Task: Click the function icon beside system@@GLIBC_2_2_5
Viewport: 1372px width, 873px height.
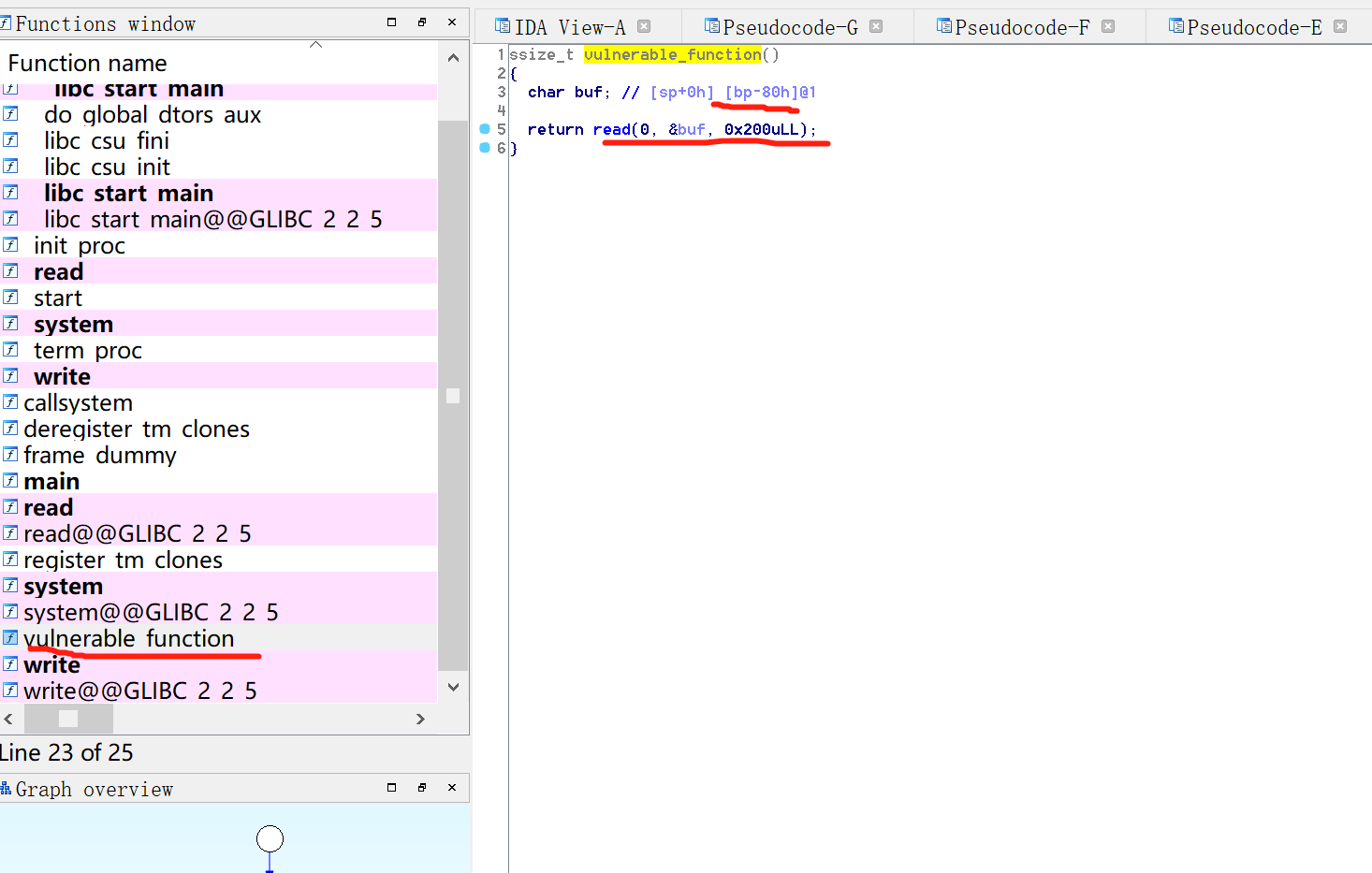Action: click(x=12, y=612)
